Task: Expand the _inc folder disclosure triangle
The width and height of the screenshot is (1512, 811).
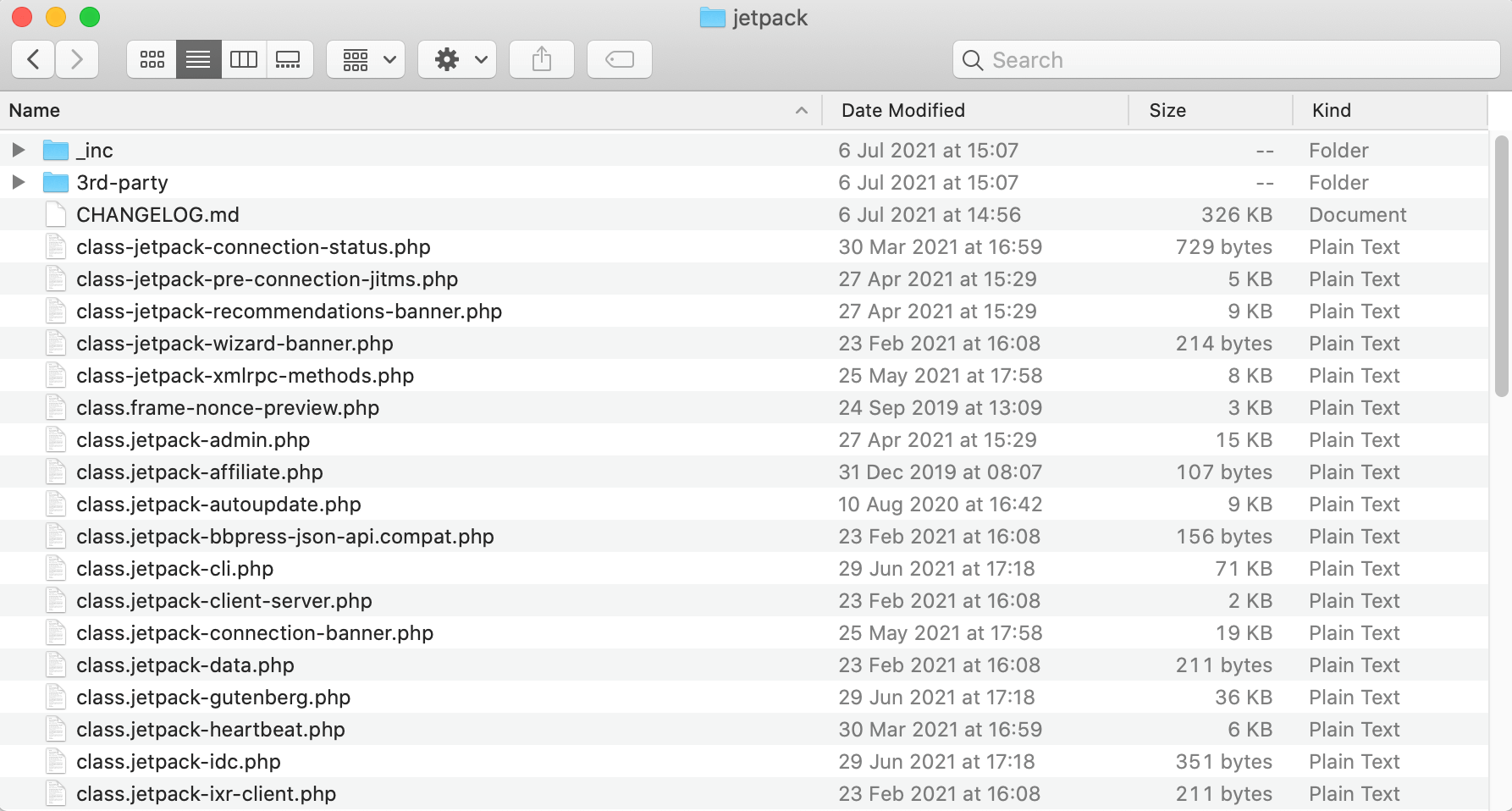Action: (18, 151)
